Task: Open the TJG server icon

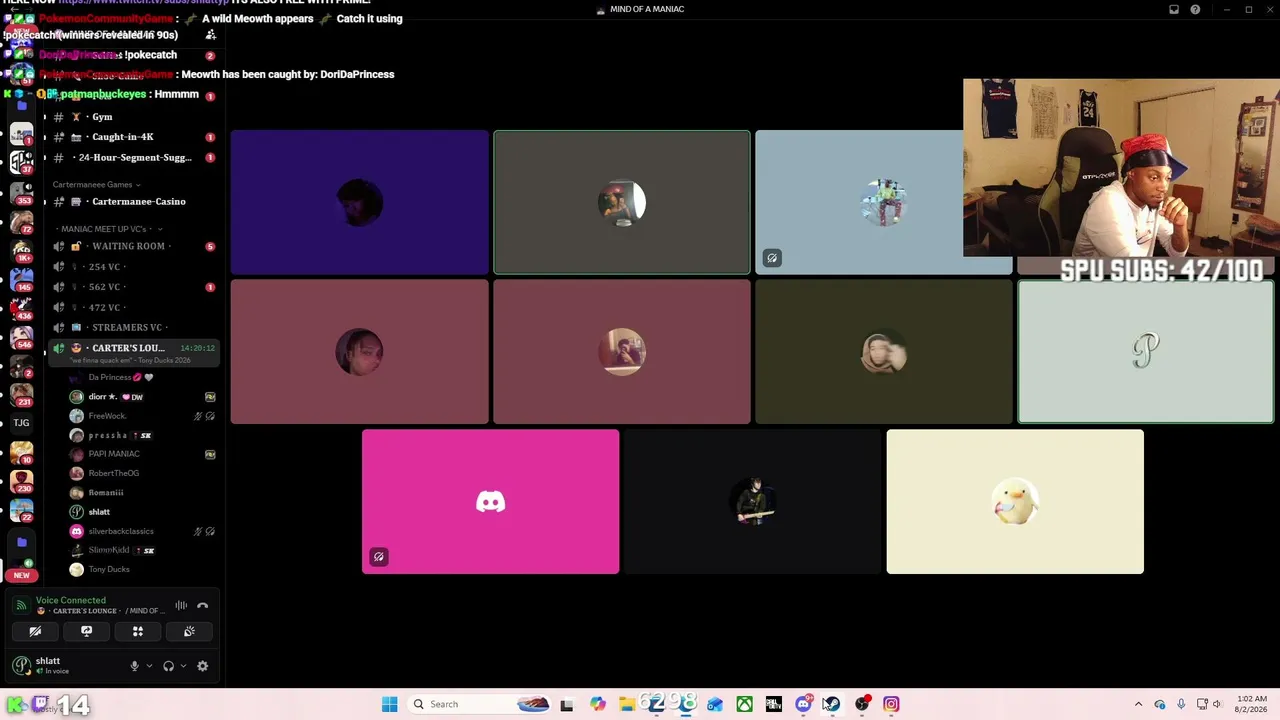Action: tap(21, 422)
